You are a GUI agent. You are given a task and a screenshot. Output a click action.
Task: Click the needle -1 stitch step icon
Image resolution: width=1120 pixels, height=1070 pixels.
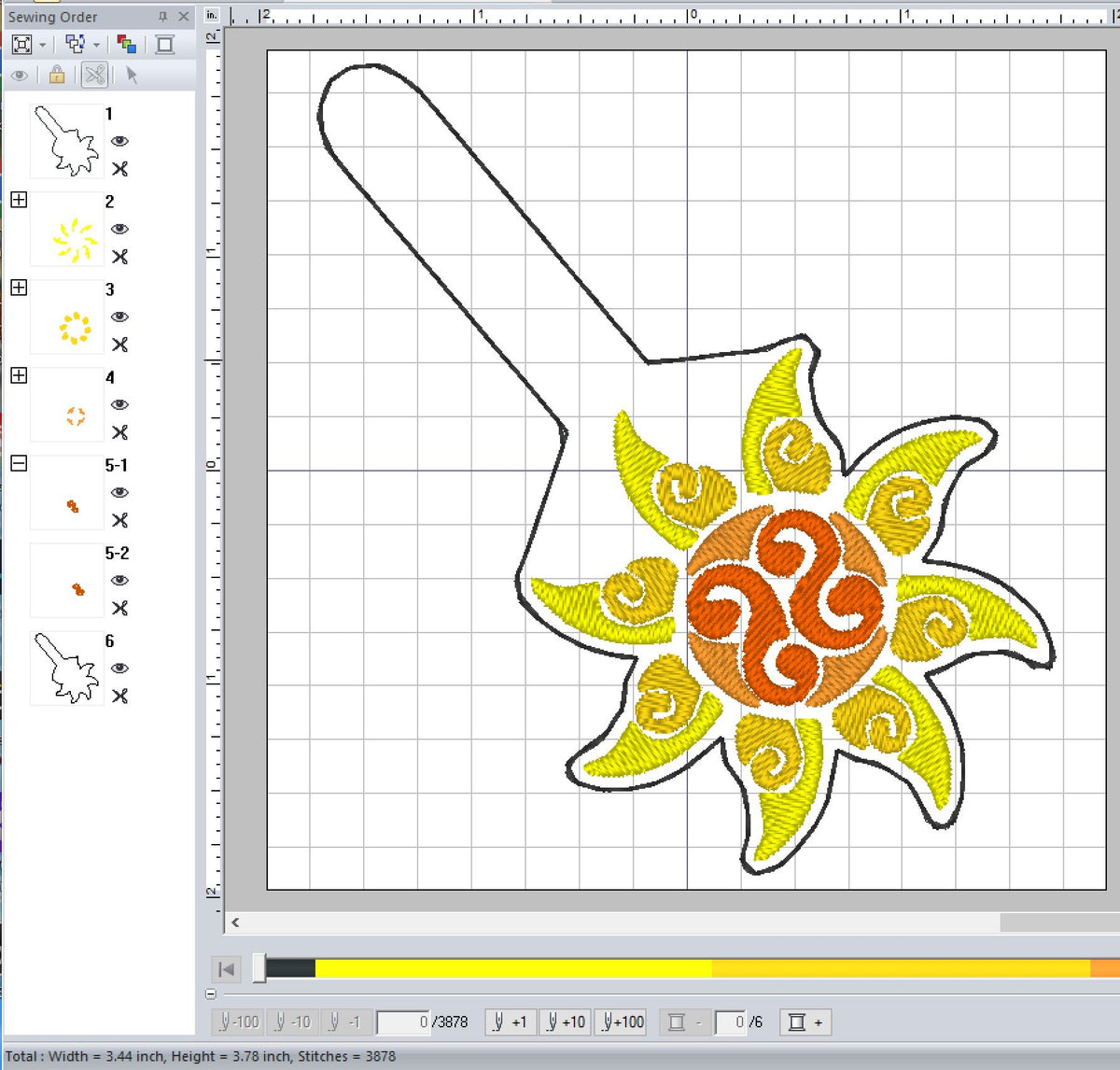tap(346, 1021)
